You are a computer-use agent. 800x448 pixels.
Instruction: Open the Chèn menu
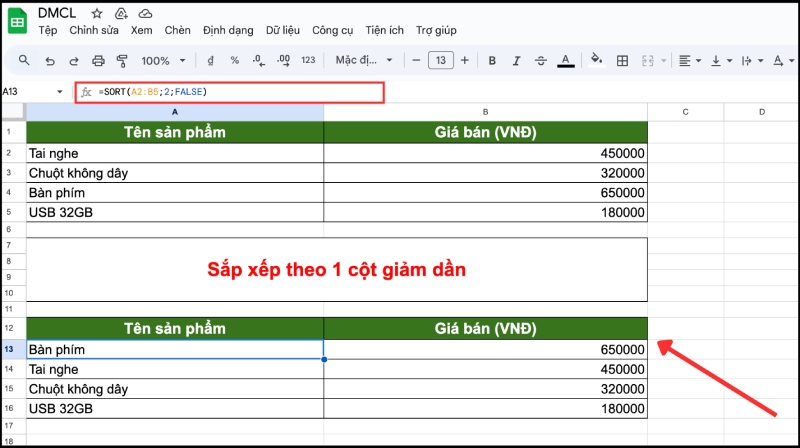(178, 30)
